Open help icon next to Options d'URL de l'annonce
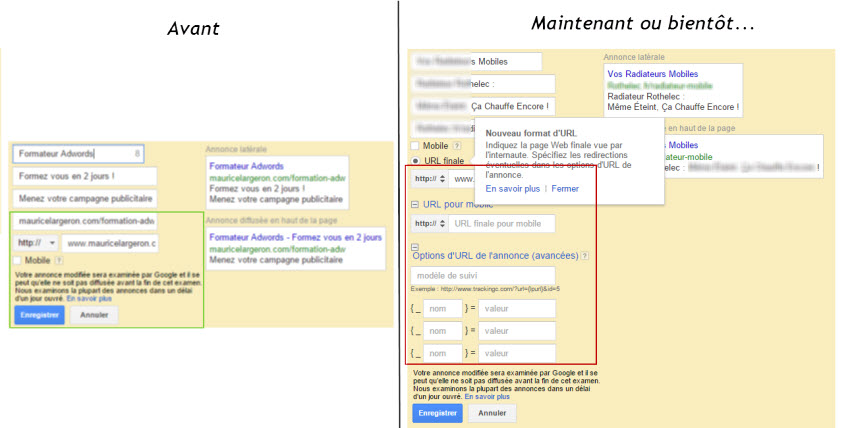 (x=585, y=256)
